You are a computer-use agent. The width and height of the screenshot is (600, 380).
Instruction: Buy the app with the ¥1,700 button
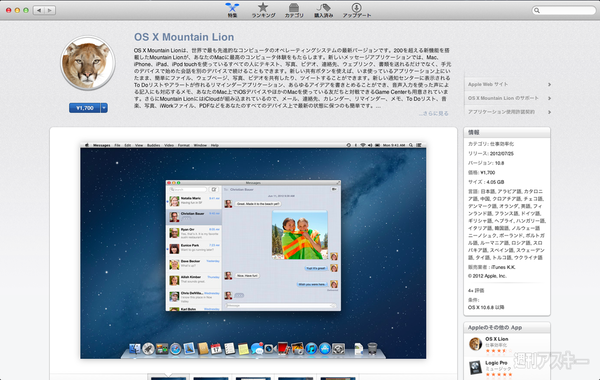tap(85, 108)
